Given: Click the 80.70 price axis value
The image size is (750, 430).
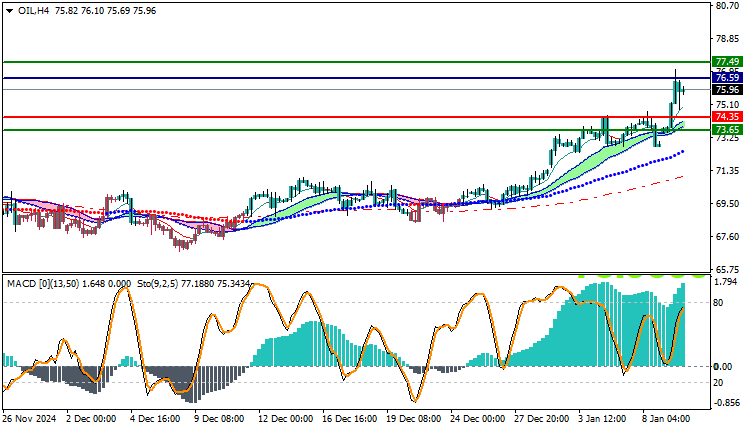Looking at the screenshot, I should click(727, 6).
